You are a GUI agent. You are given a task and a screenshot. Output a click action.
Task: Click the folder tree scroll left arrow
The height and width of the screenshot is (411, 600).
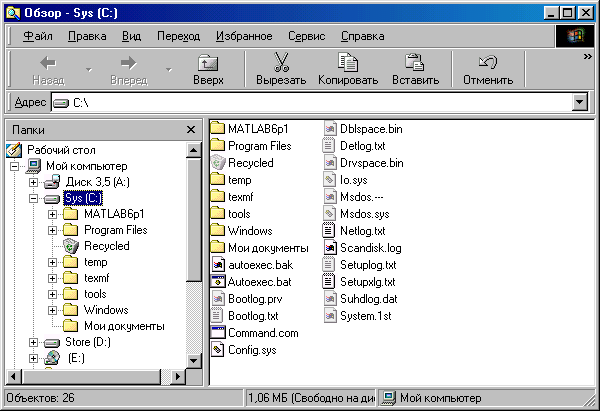(13, 377)
